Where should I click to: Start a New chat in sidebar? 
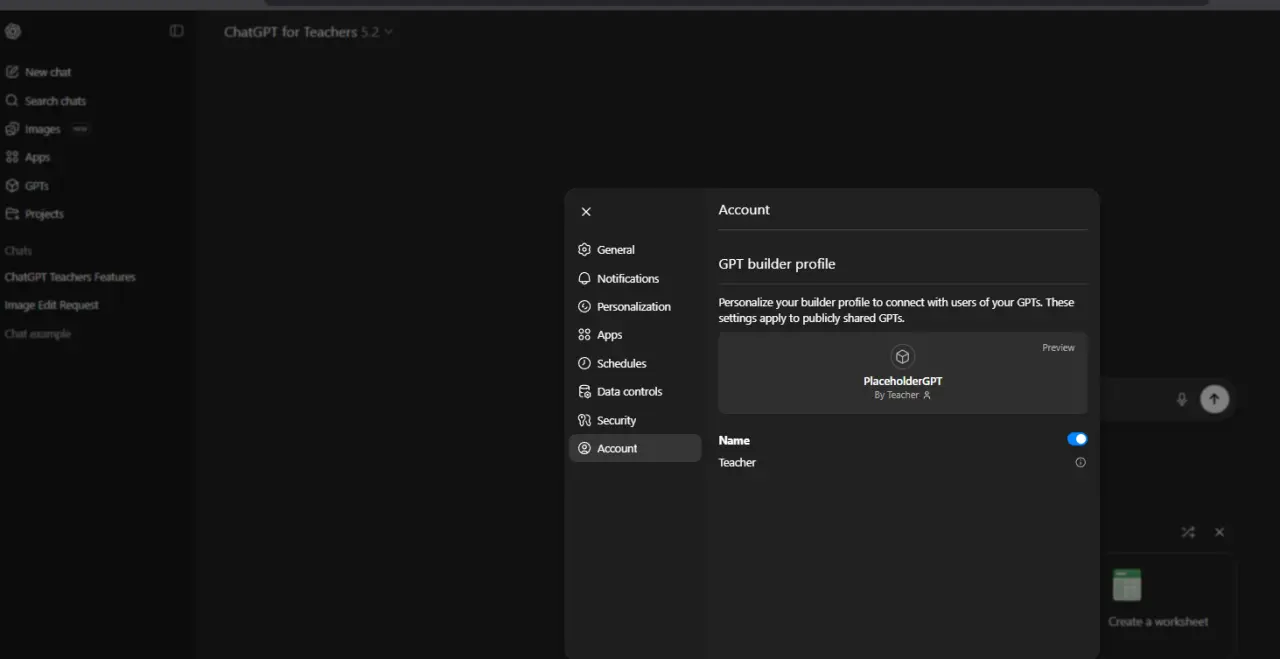click(x=38, y=72)
